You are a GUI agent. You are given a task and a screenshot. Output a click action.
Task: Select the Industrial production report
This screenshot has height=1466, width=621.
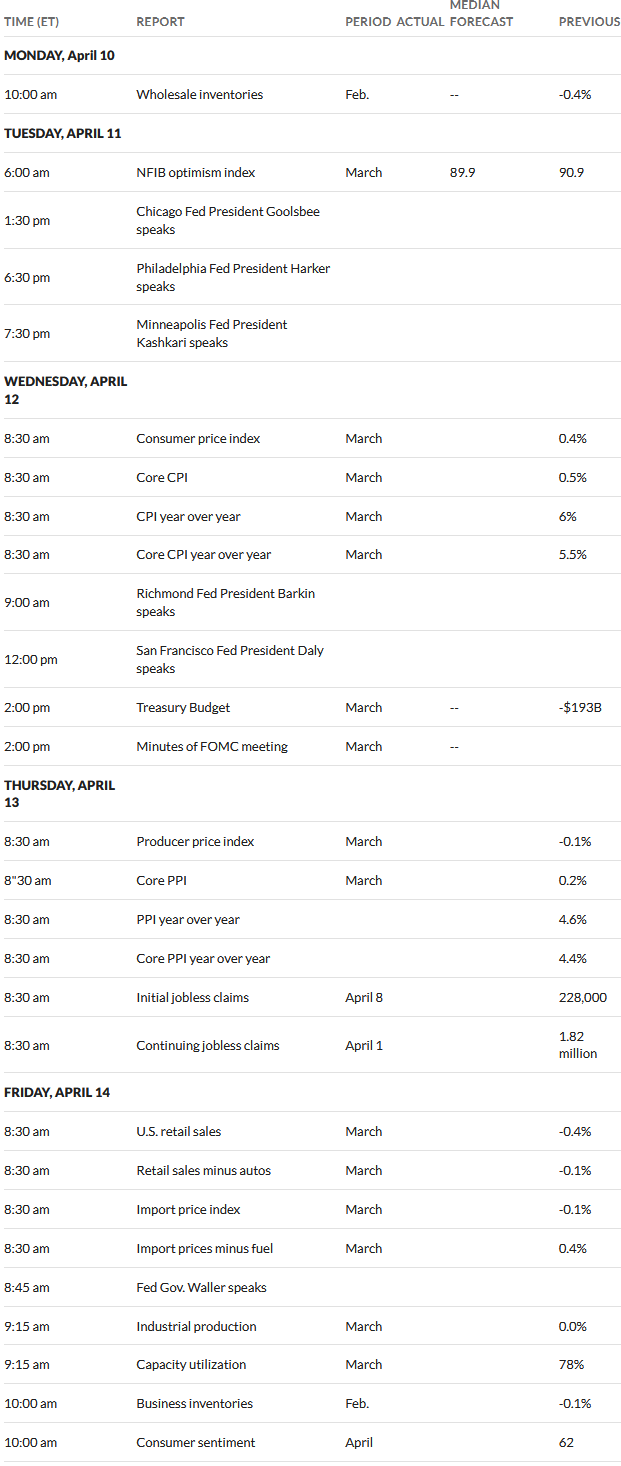[197, 1327]
